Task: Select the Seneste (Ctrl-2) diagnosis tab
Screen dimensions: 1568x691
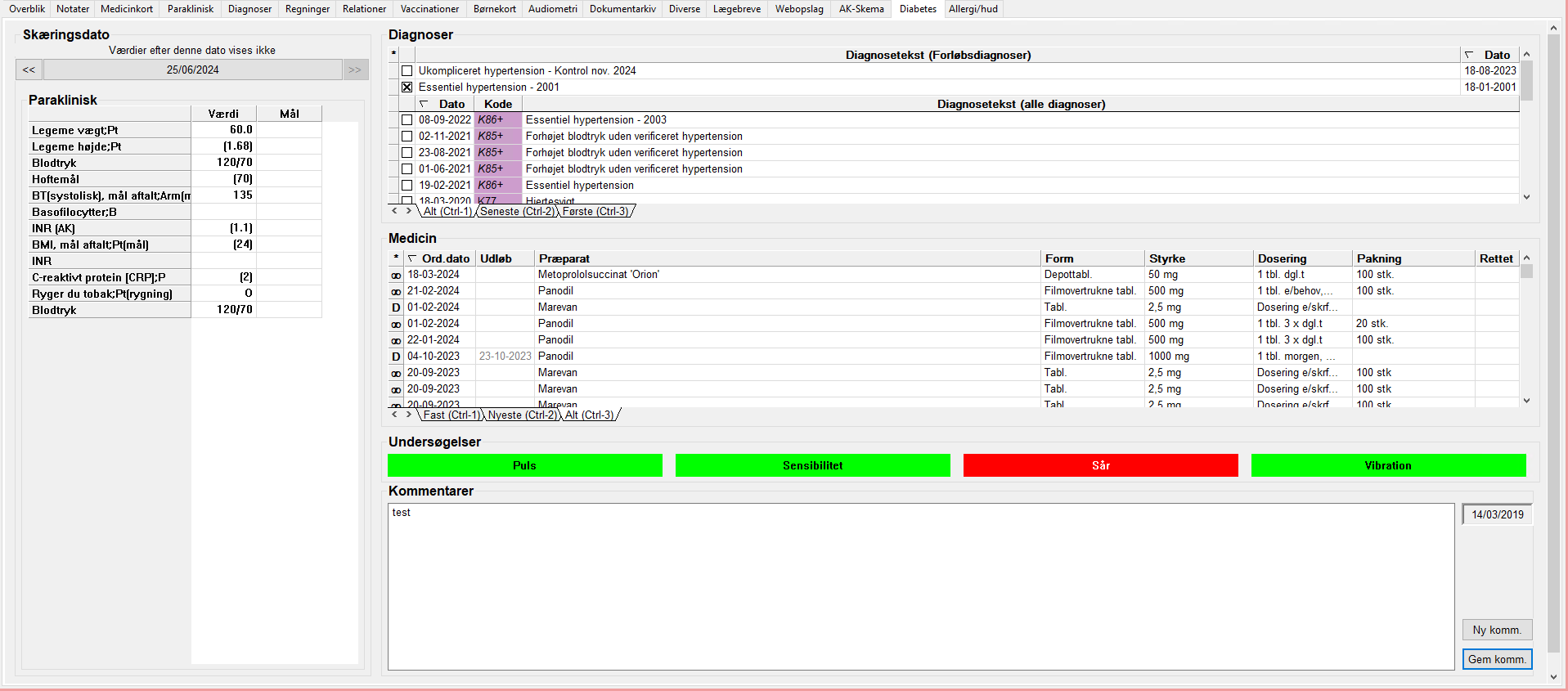Action: tap(517, 211)
